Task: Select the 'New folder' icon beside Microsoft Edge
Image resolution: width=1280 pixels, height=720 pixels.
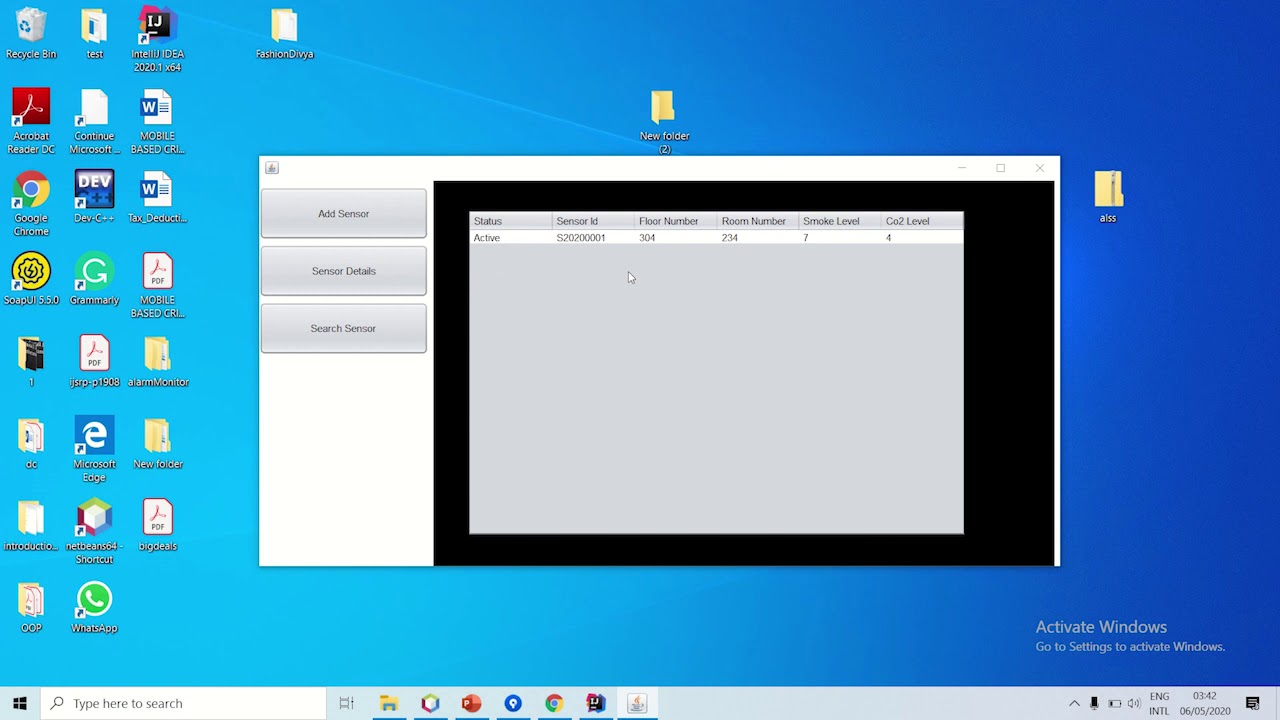Action: (157, 443)
